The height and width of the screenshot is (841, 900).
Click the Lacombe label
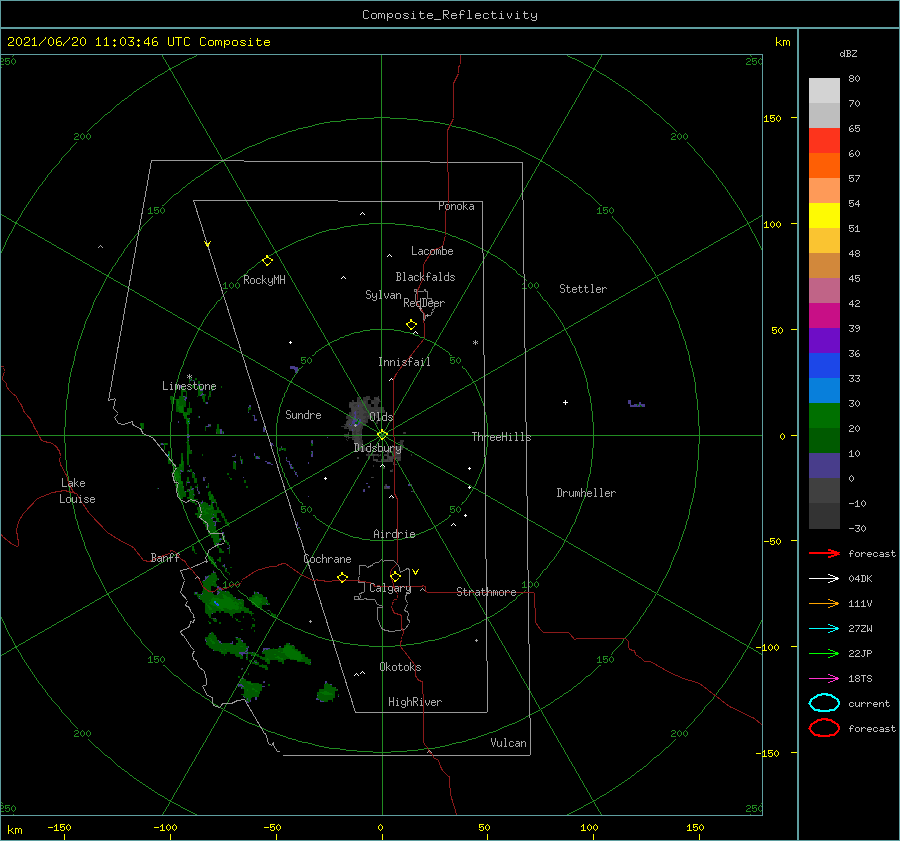pos(432,251)
